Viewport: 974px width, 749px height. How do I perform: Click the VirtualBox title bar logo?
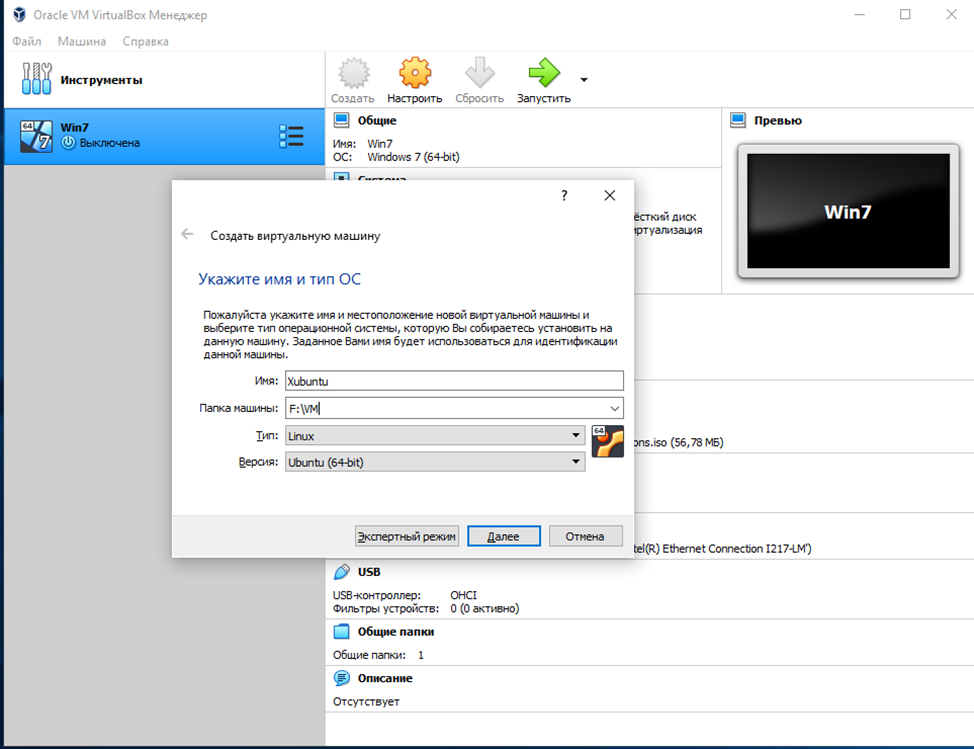(19, 14)
